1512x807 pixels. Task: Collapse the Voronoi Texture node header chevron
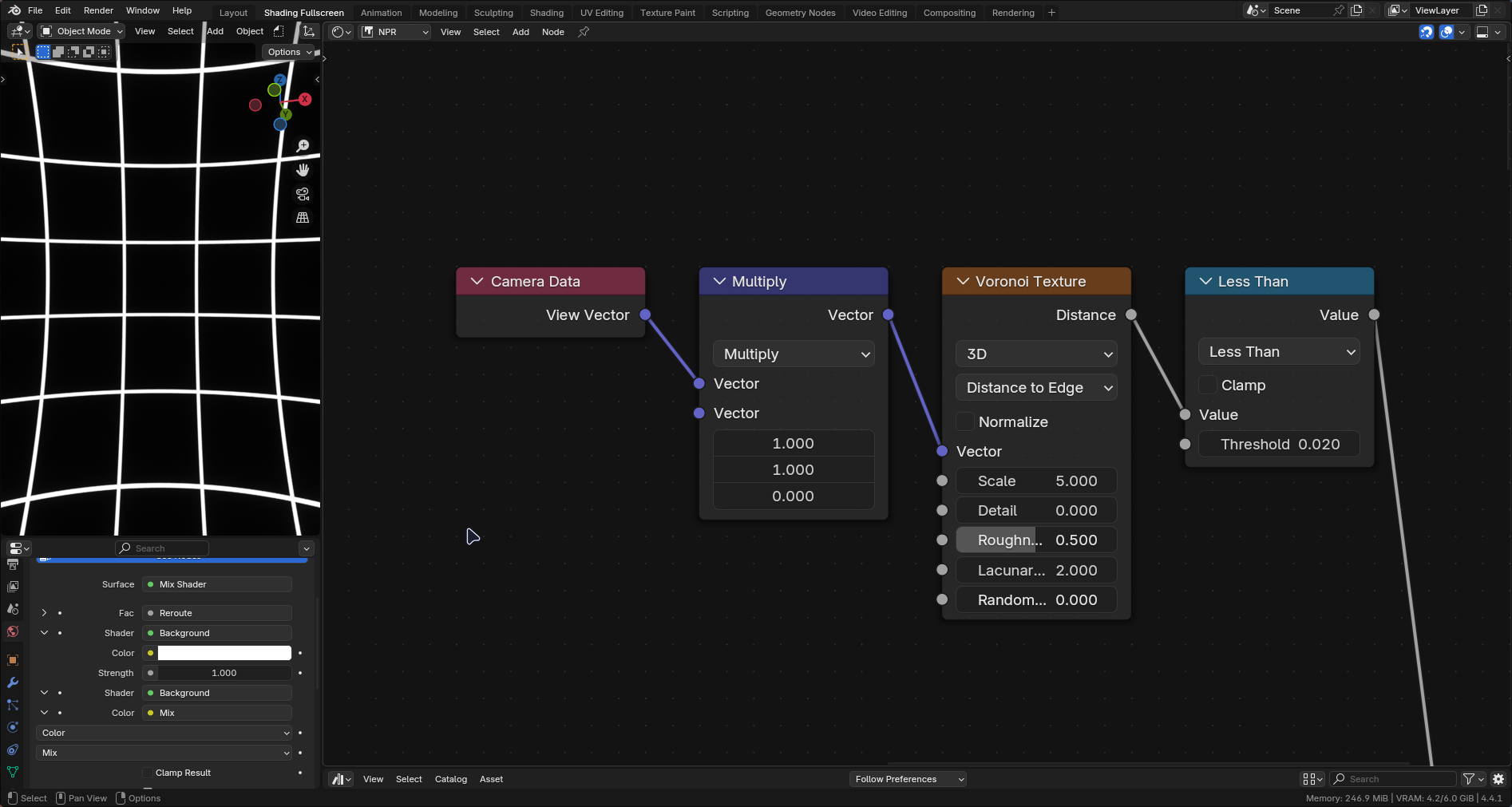click(963, 282)
